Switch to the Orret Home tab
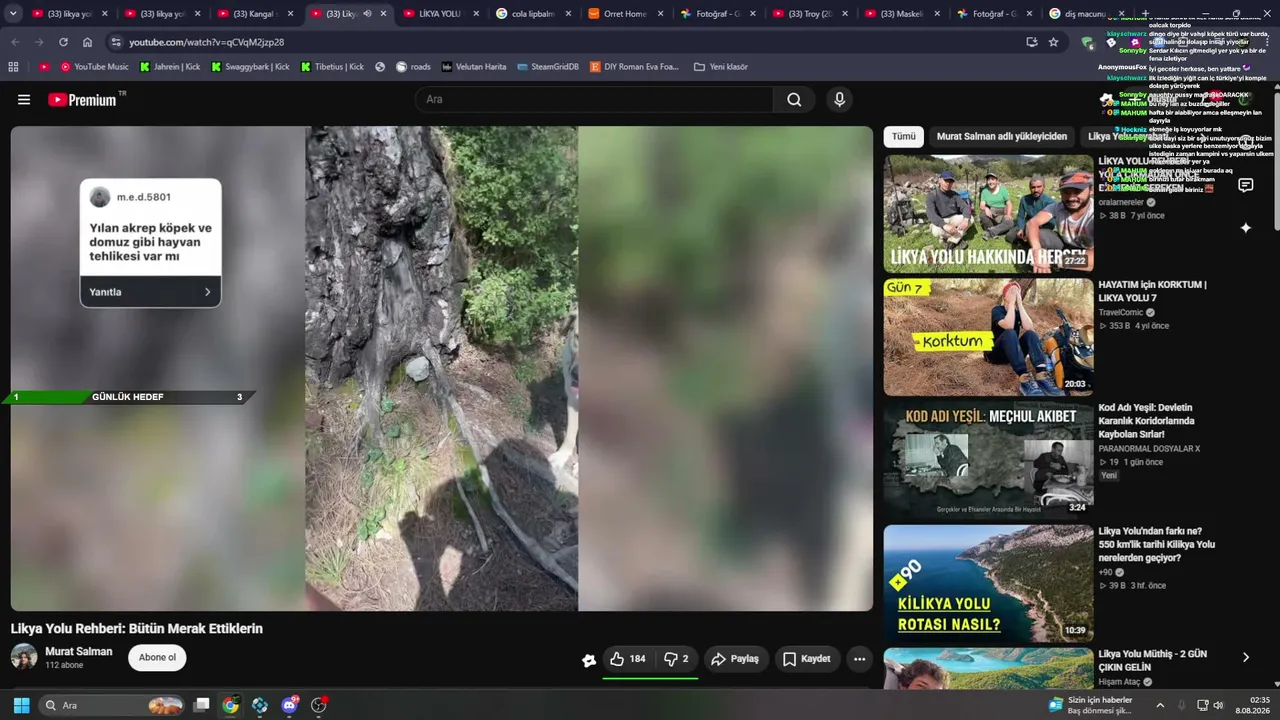Image resolution: width=1280 pixels, height=720 pixels. click(x=626, y=14)
